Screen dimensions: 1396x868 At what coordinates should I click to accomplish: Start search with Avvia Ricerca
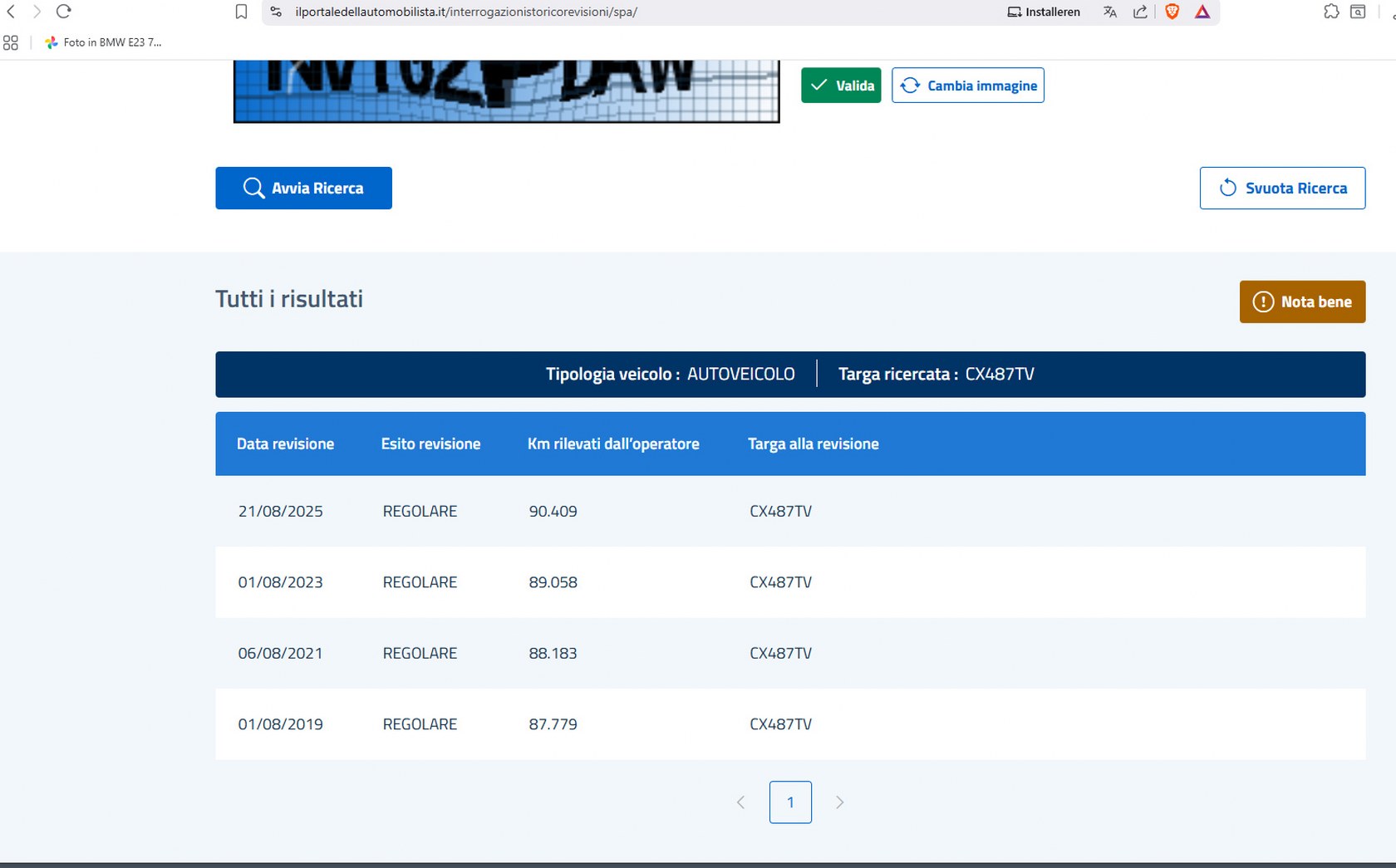303,189
